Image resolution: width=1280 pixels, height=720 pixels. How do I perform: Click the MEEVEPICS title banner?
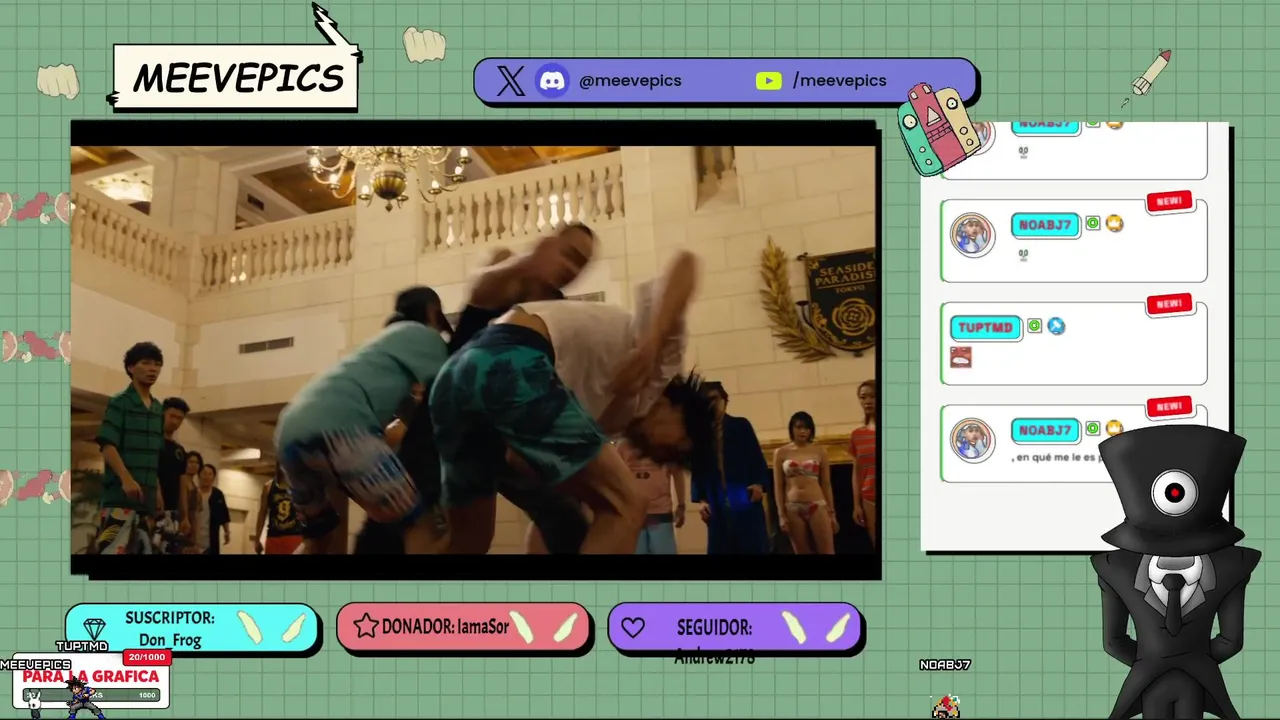pos(236,77)
